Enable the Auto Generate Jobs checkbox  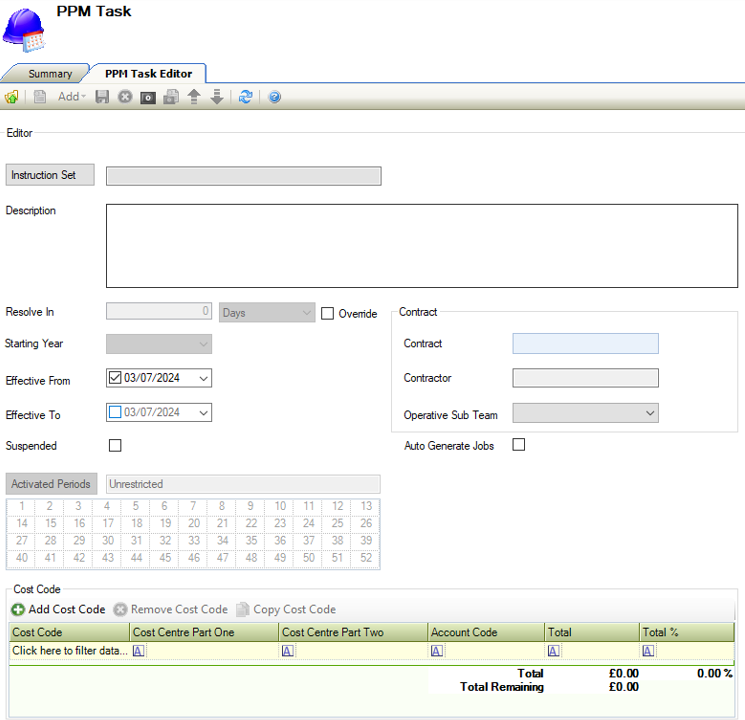(518, 445)
